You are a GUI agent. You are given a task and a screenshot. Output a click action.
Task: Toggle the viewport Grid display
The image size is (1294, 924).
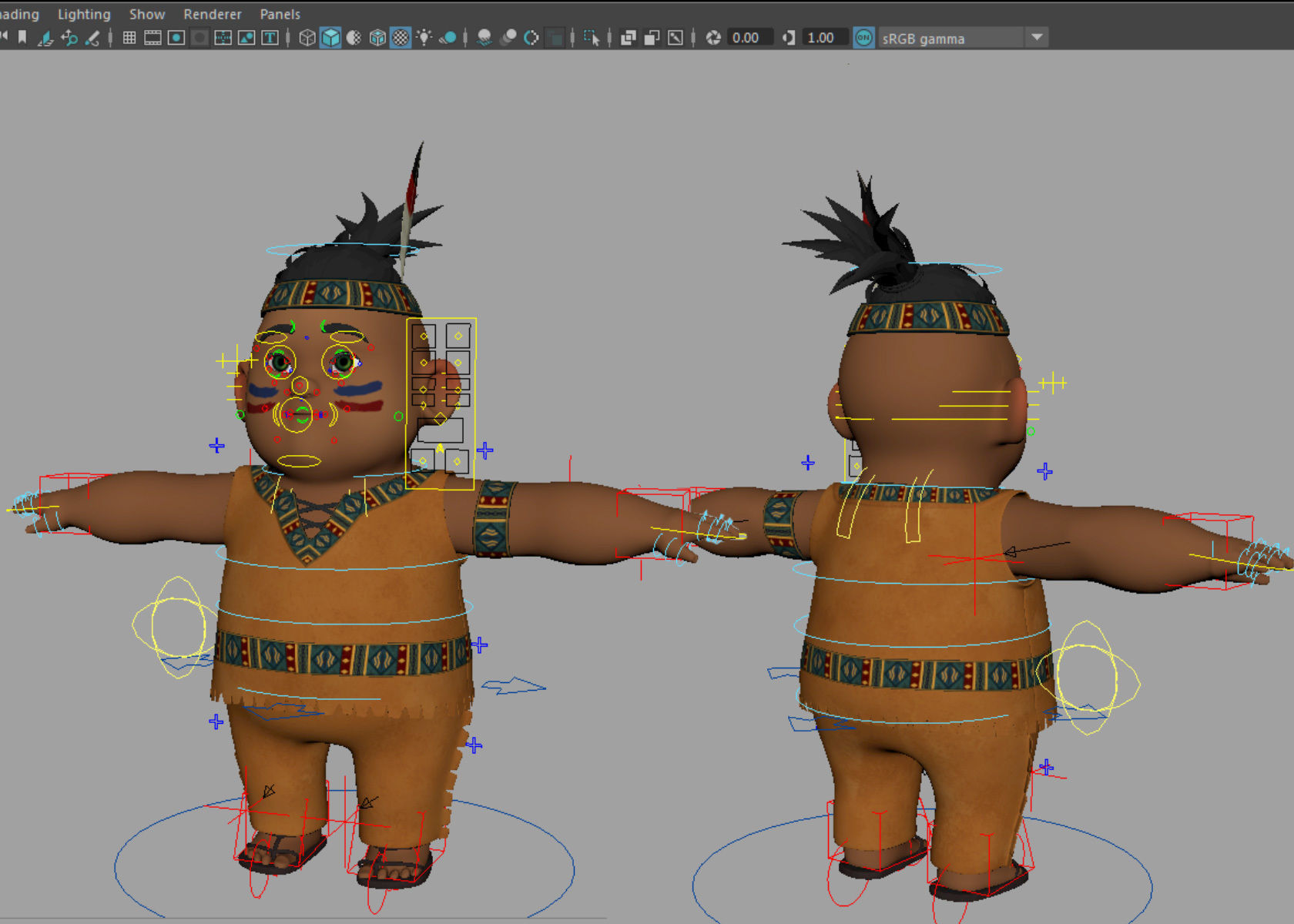click(129, 38)
